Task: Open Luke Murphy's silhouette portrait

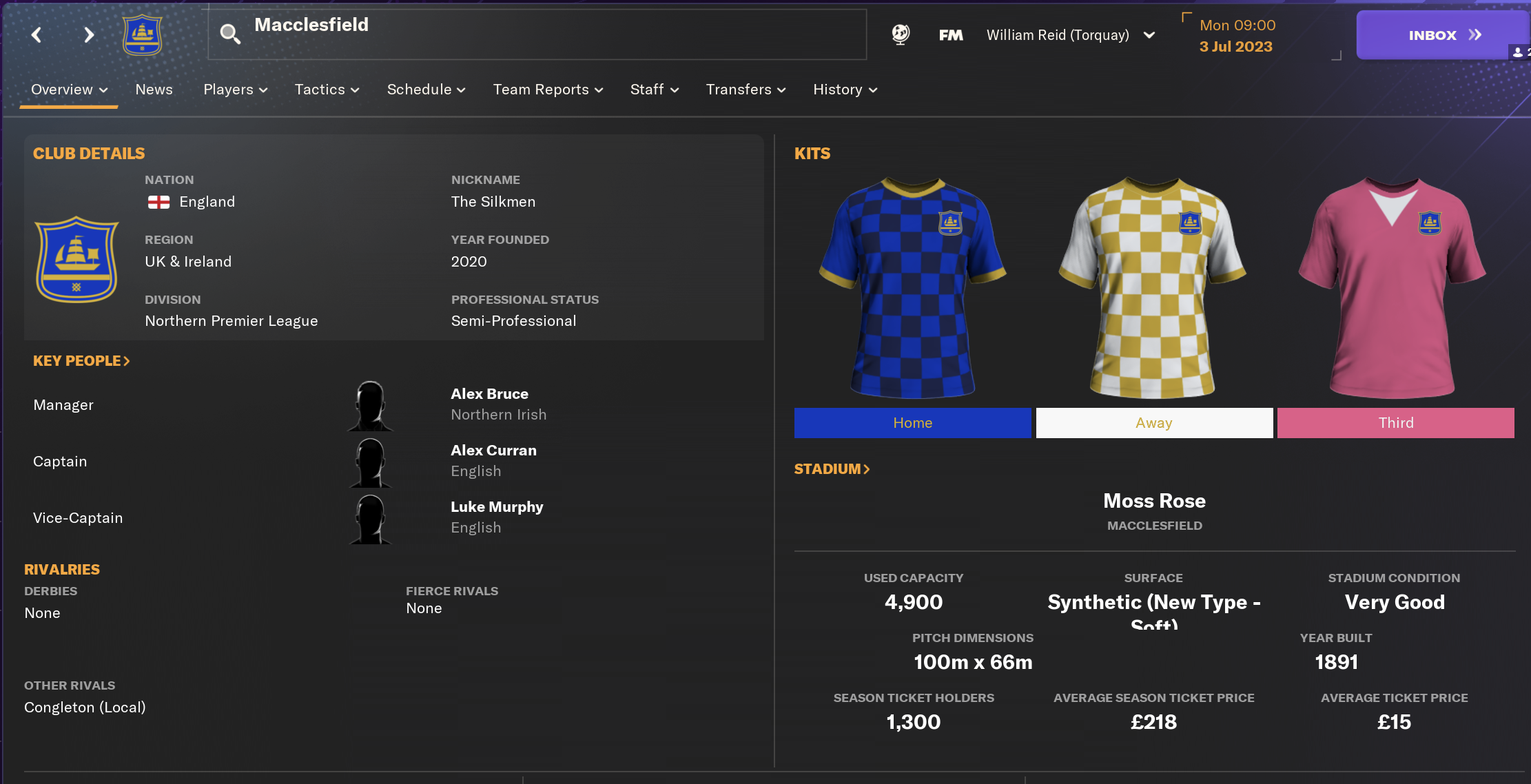Action: tap(371, 519)
